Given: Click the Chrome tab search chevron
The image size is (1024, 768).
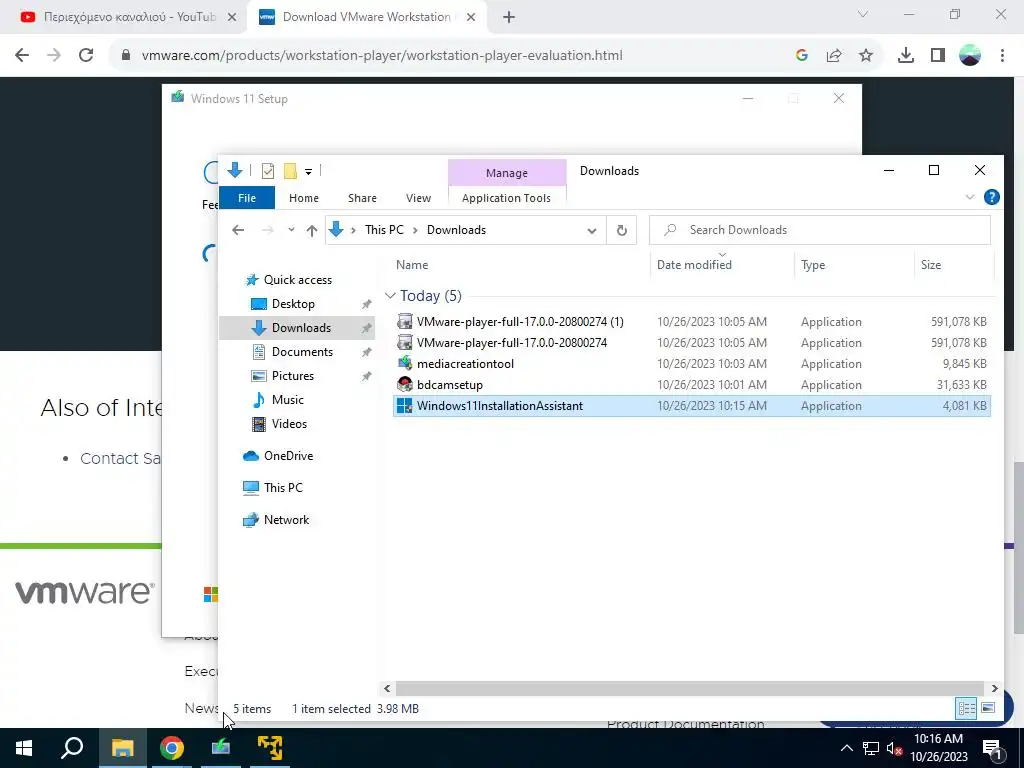Looking at the screenshot, I should pos(863,14).
